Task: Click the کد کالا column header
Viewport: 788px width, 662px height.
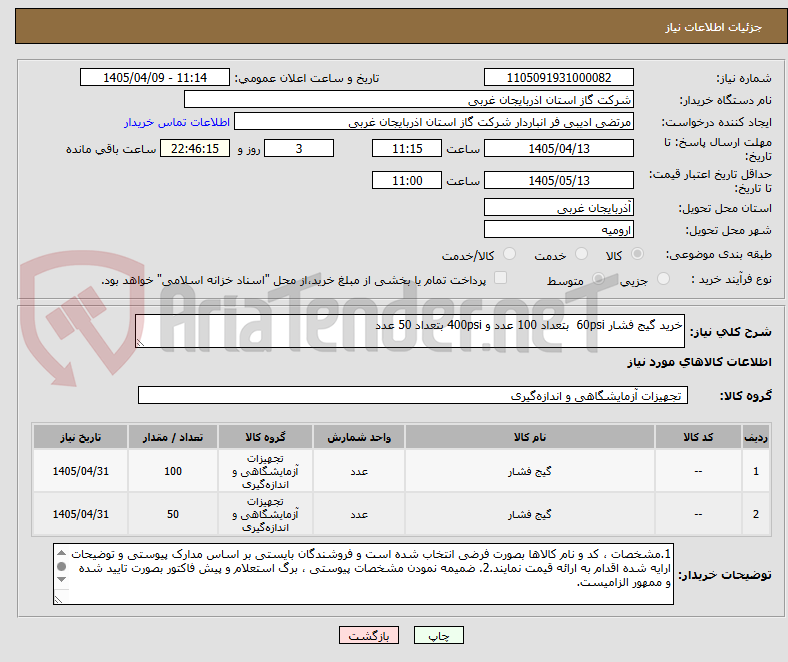Action: [x=698, y=437]
